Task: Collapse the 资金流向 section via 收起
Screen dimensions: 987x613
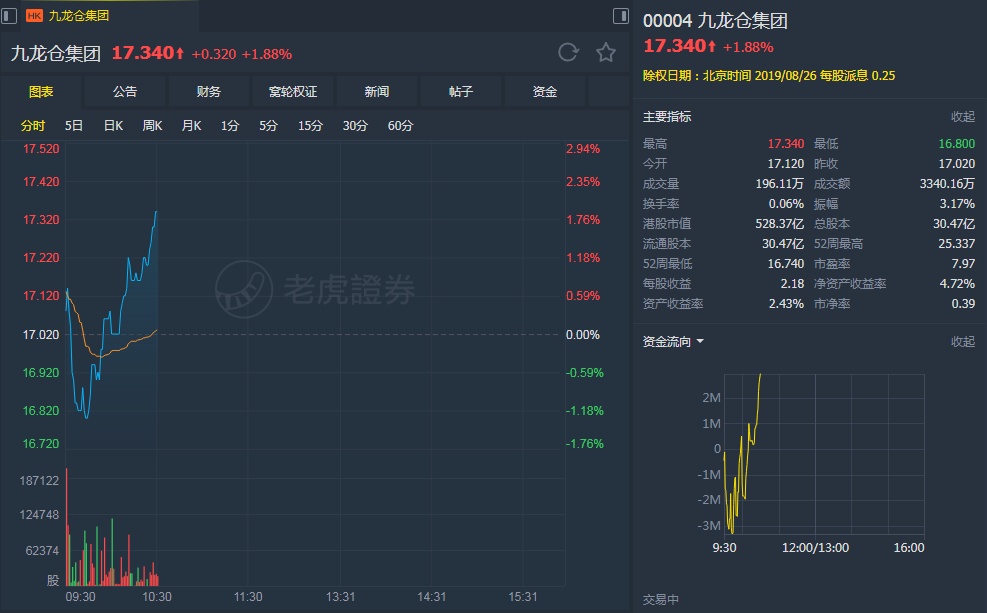Action: (962, 341)
